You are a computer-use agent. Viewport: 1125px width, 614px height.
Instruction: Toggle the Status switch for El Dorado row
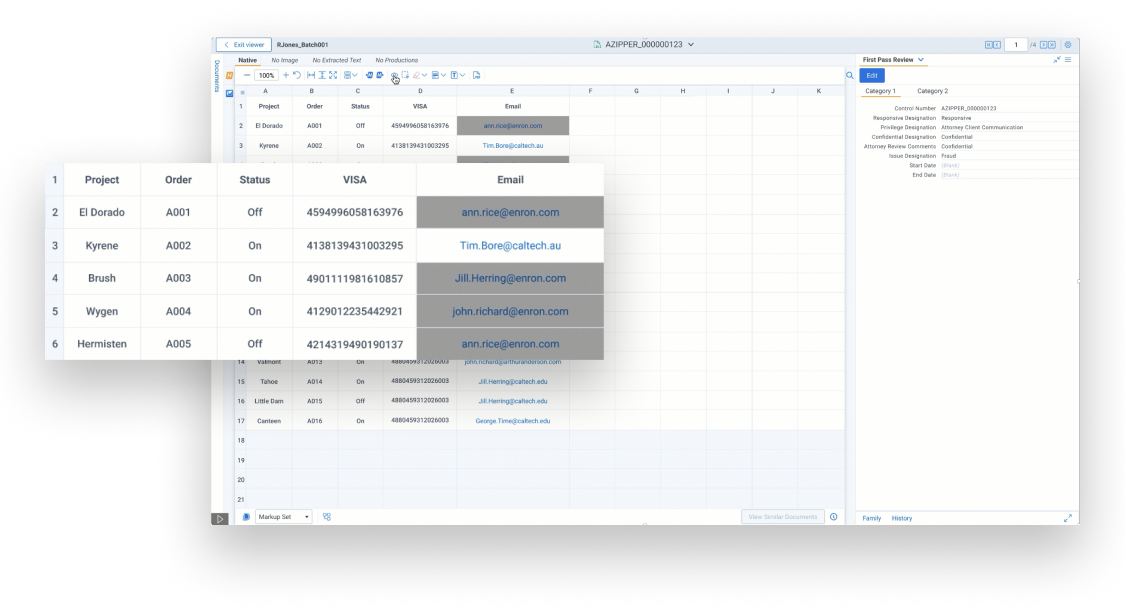tap(254, 212)
